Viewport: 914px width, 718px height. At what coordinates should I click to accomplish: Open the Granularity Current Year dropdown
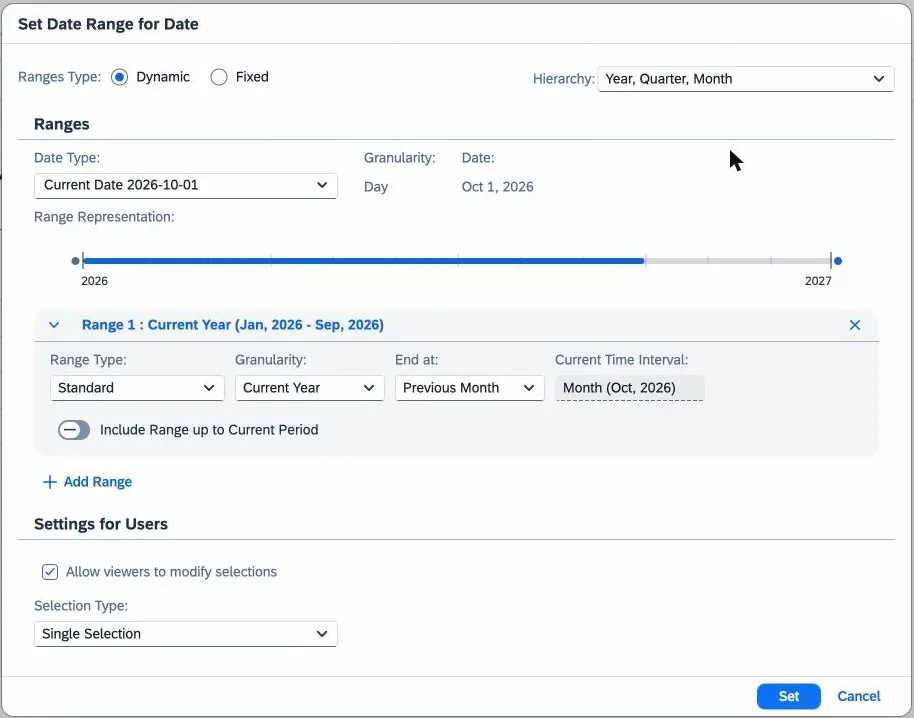pos(310,388)
